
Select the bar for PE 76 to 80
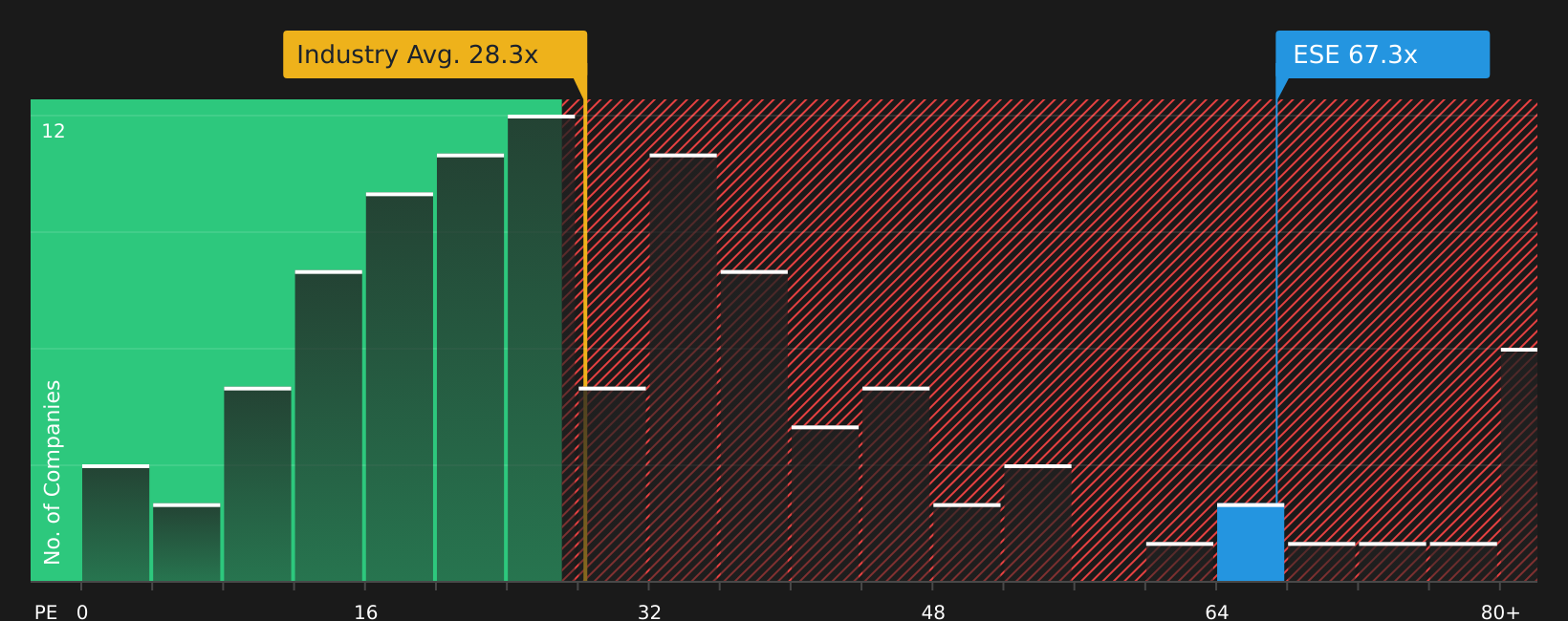click(1463, 562)
